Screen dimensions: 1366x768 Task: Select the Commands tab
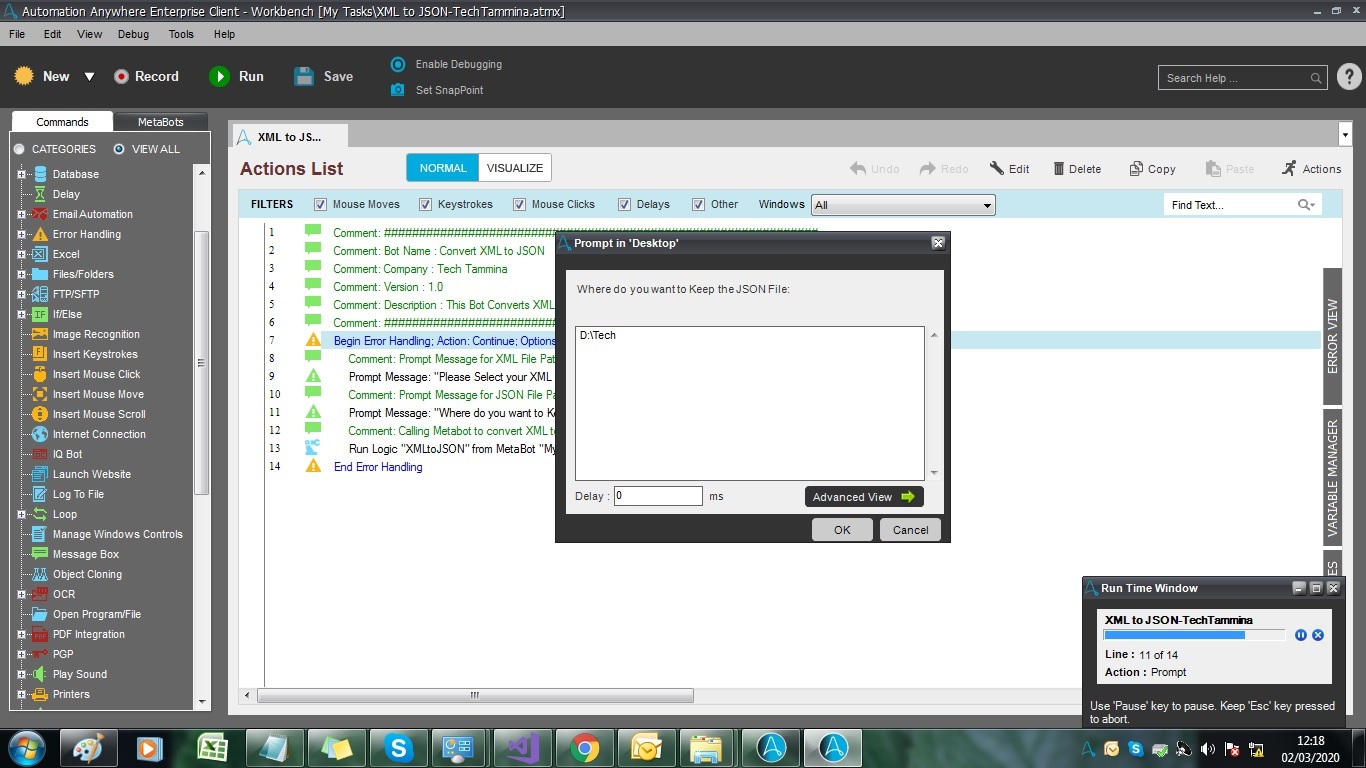point(62,122)
